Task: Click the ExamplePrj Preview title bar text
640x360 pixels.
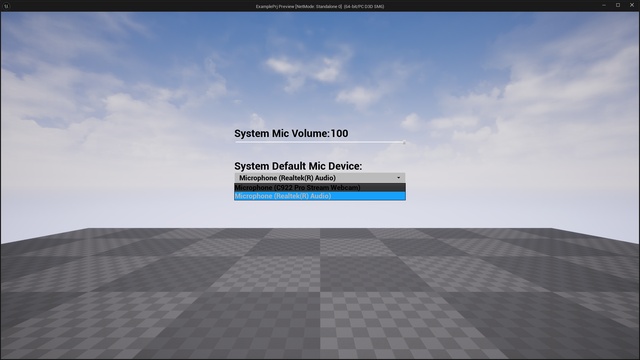Action: point(320,7)
